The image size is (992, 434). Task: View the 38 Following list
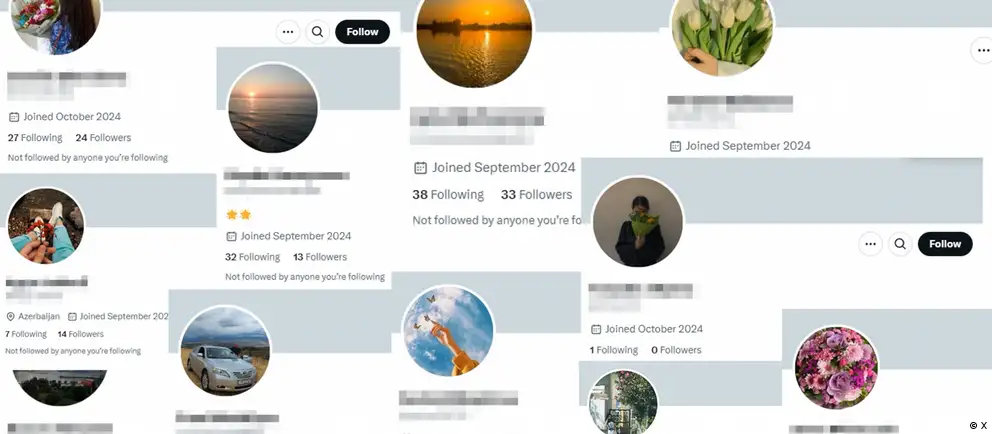(448, 195)
